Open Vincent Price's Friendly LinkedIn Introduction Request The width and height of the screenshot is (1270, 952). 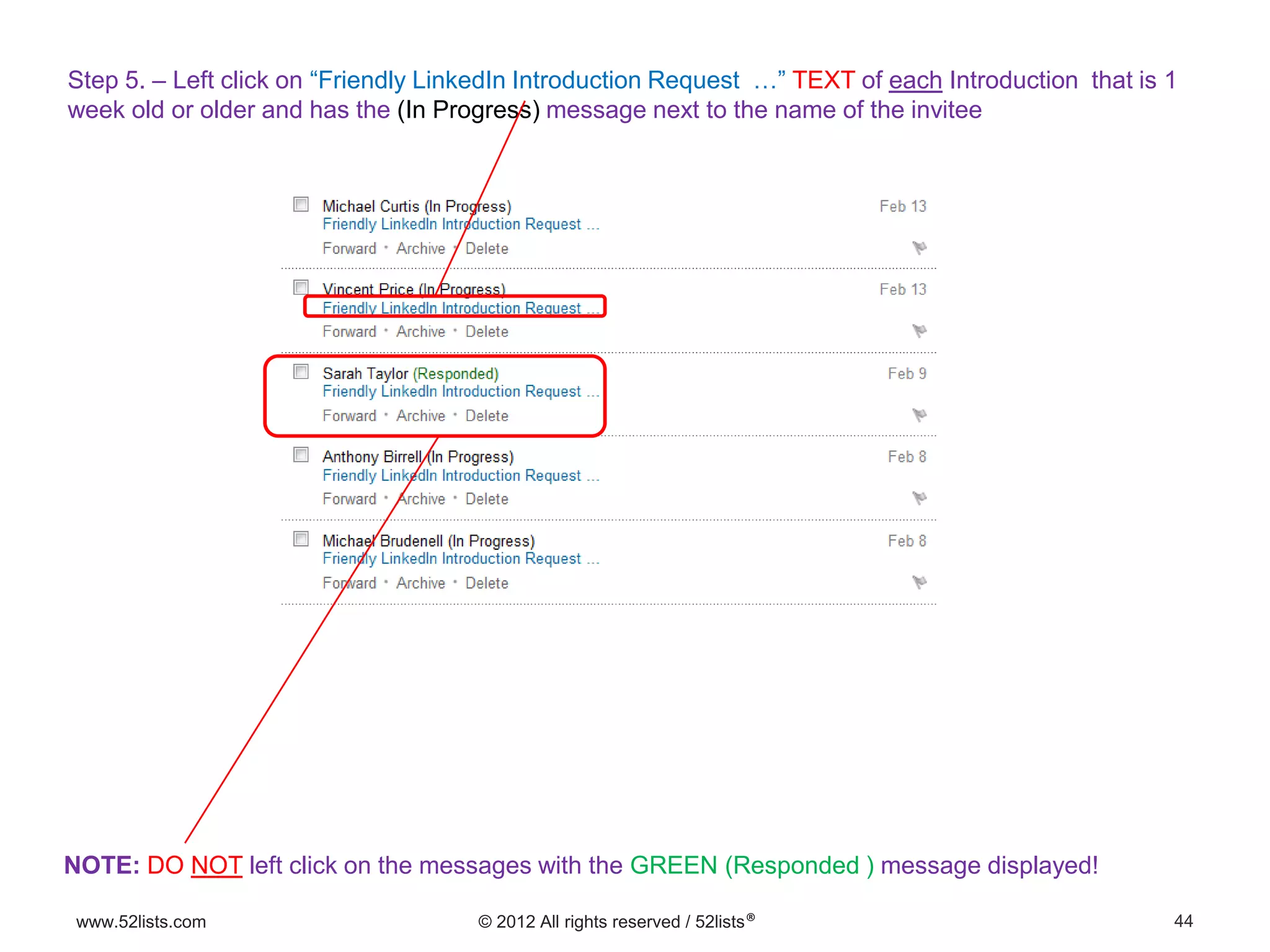pos(461,308)
